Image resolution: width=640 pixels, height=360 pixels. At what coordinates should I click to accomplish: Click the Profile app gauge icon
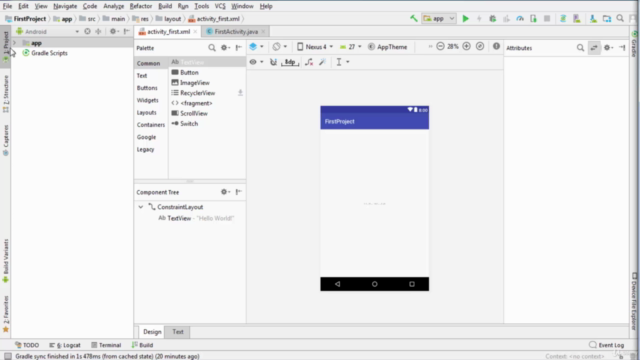[520, 18]
